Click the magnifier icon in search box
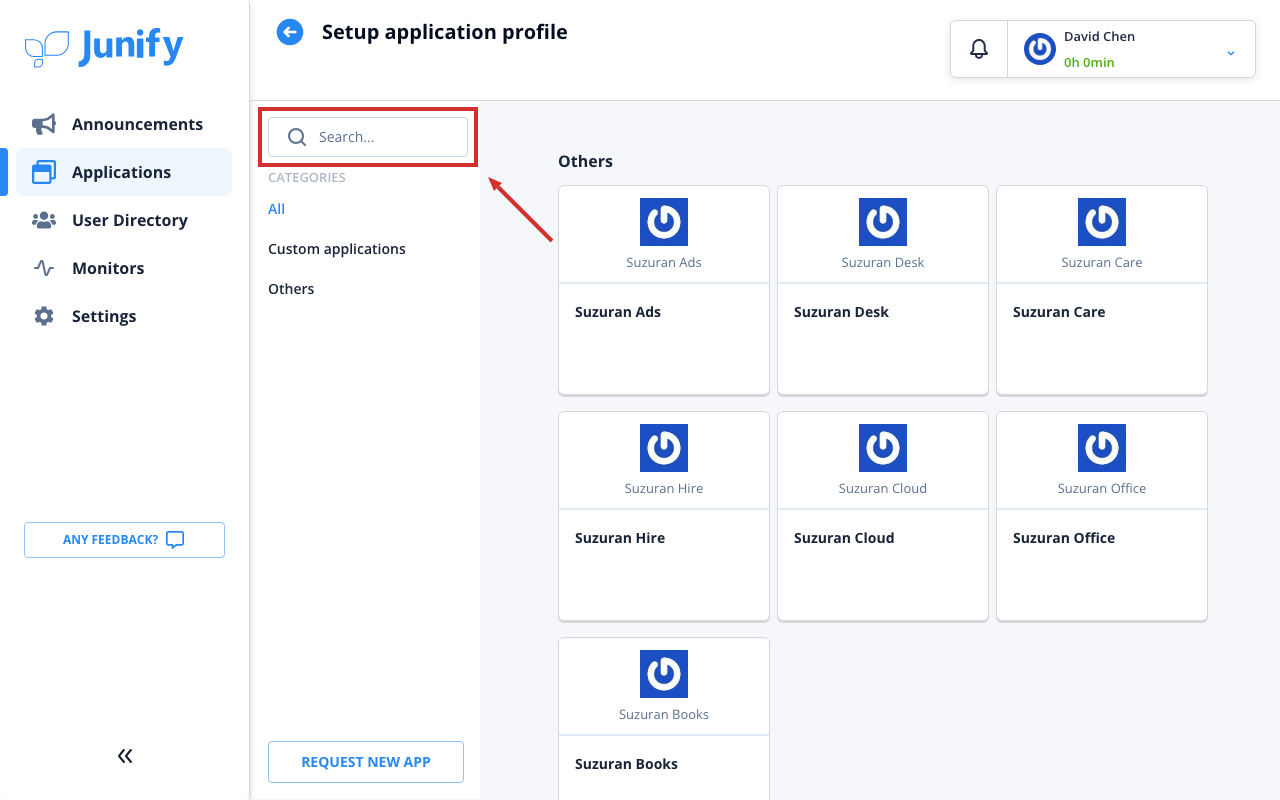Viewport: 1280px width, 800px height. [x=297, y=137]
